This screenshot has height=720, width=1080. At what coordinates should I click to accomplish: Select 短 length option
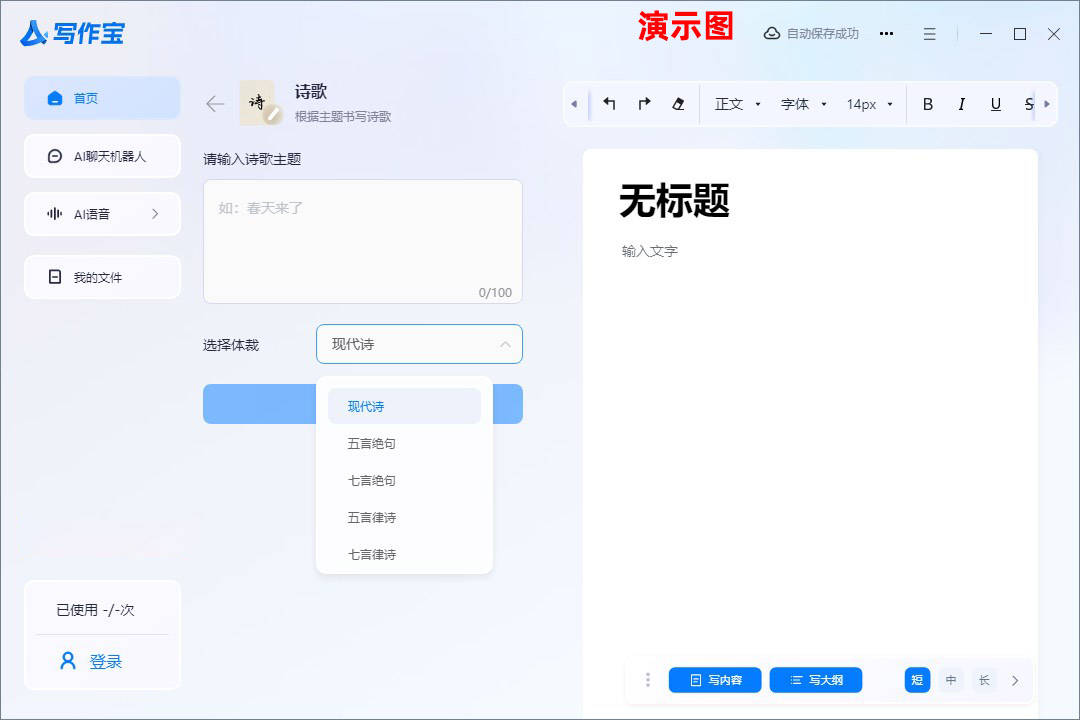click(x=917, y=680)
